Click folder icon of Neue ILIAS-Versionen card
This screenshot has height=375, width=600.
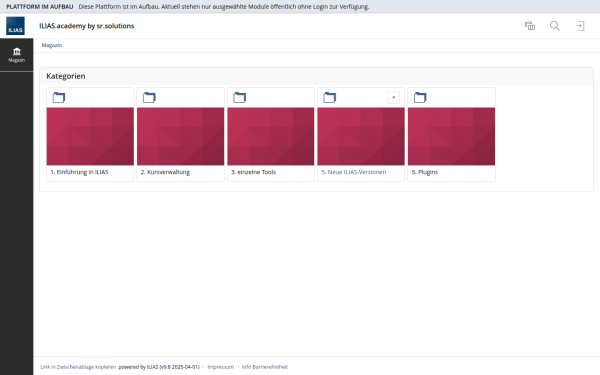click(x=329, y=98)
